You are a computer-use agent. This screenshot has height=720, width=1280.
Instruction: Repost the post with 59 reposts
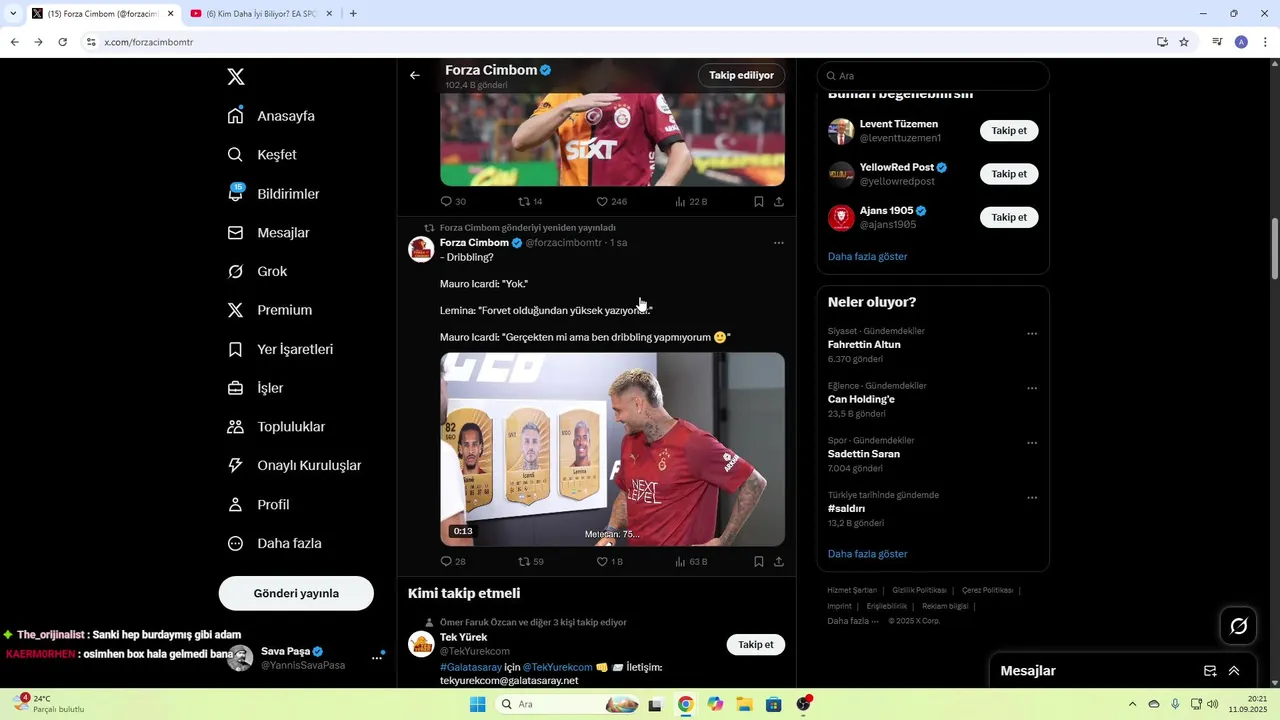coord(530,562)
